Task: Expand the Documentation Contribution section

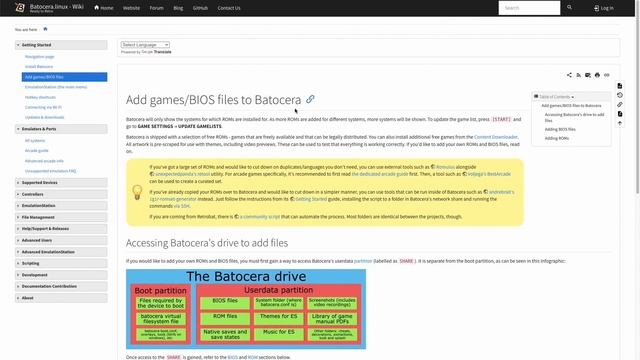Action: pos(61,286)
